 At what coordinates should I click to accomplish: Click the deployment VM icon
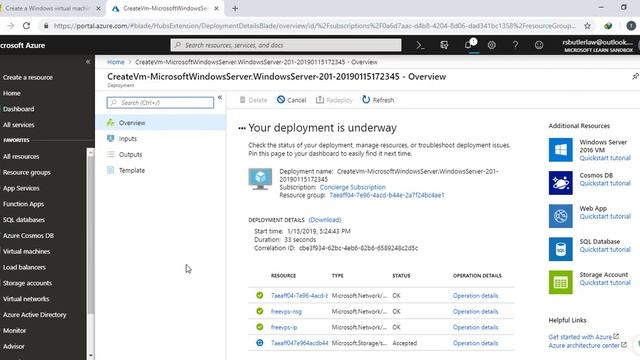click(260, 179)
